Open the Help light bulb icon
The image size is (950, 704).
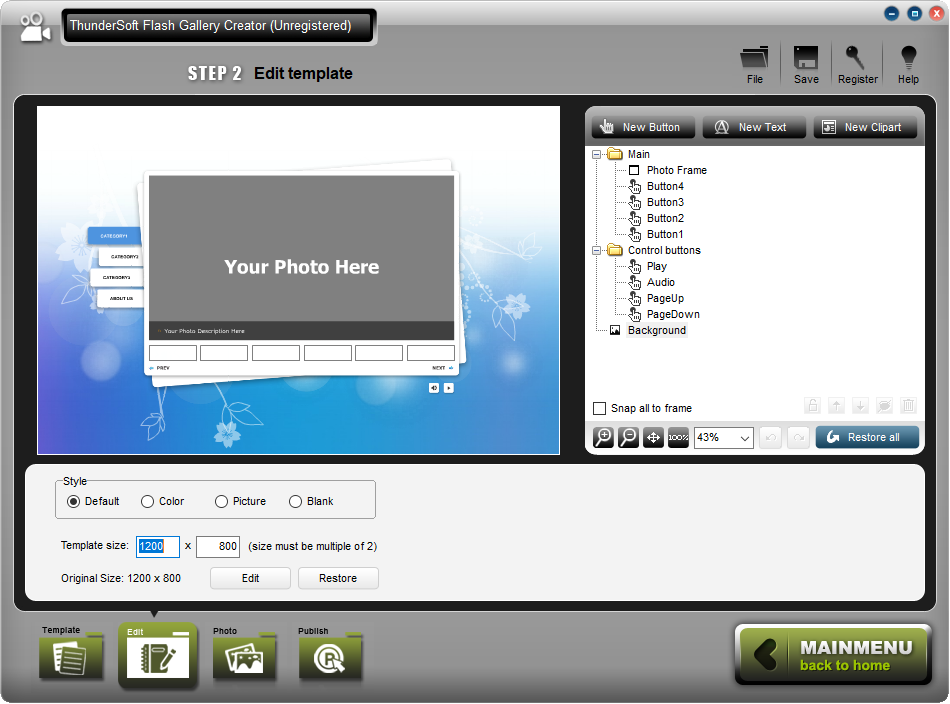pyautogui.click(x=908, y=65)
